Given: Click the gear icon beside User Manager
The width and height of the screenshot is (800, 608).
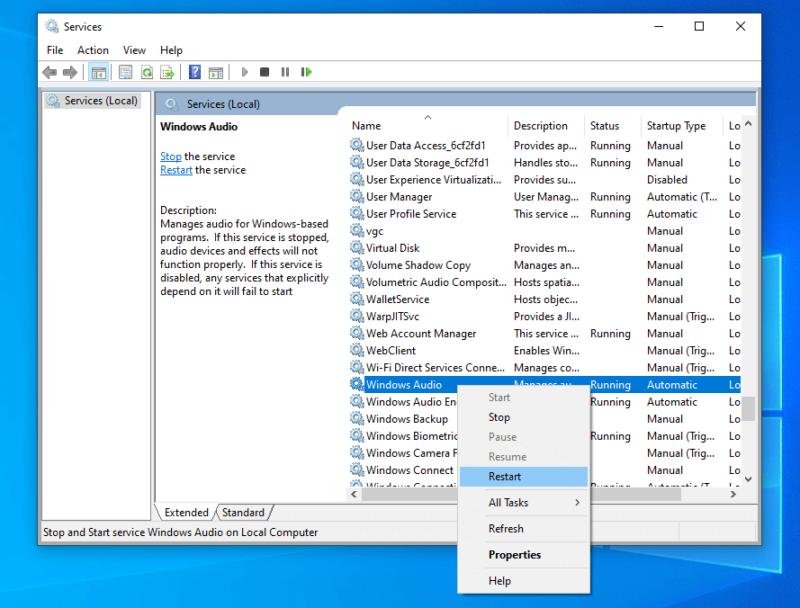Looking at the screenshot, I should [357, 196].
